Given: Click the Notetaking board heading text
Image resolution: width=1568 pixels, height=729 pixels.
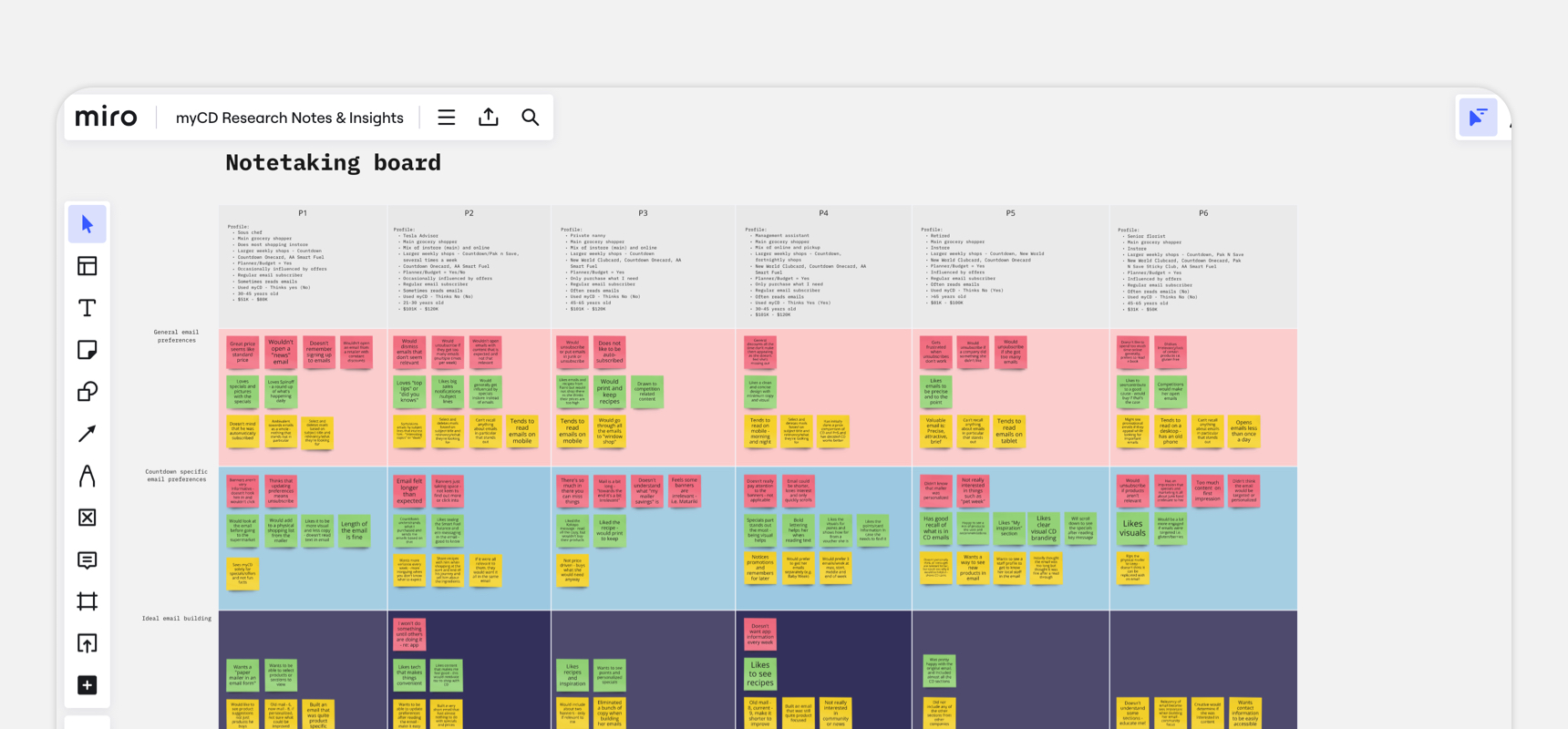Looking at the screenshot, I should [333, 162].
